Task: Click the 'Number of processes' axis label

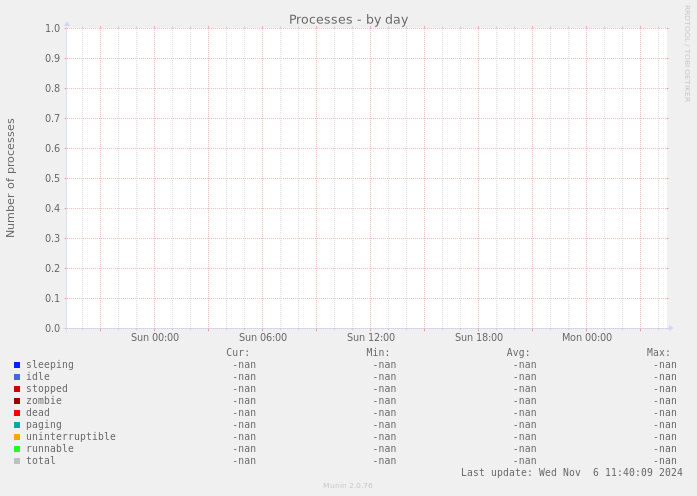Action: (x=10, y=178)
